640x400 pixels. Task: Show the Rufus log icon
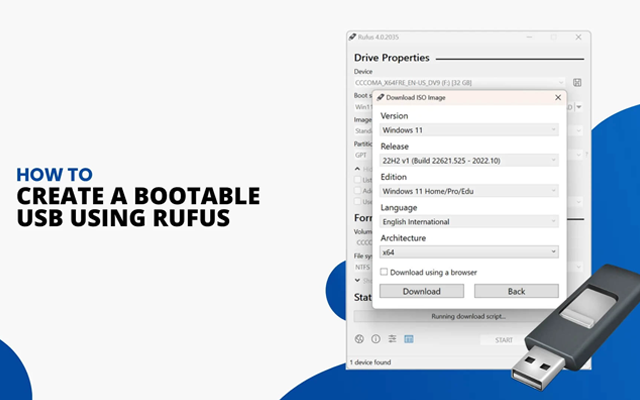click(x=408, y=339)
